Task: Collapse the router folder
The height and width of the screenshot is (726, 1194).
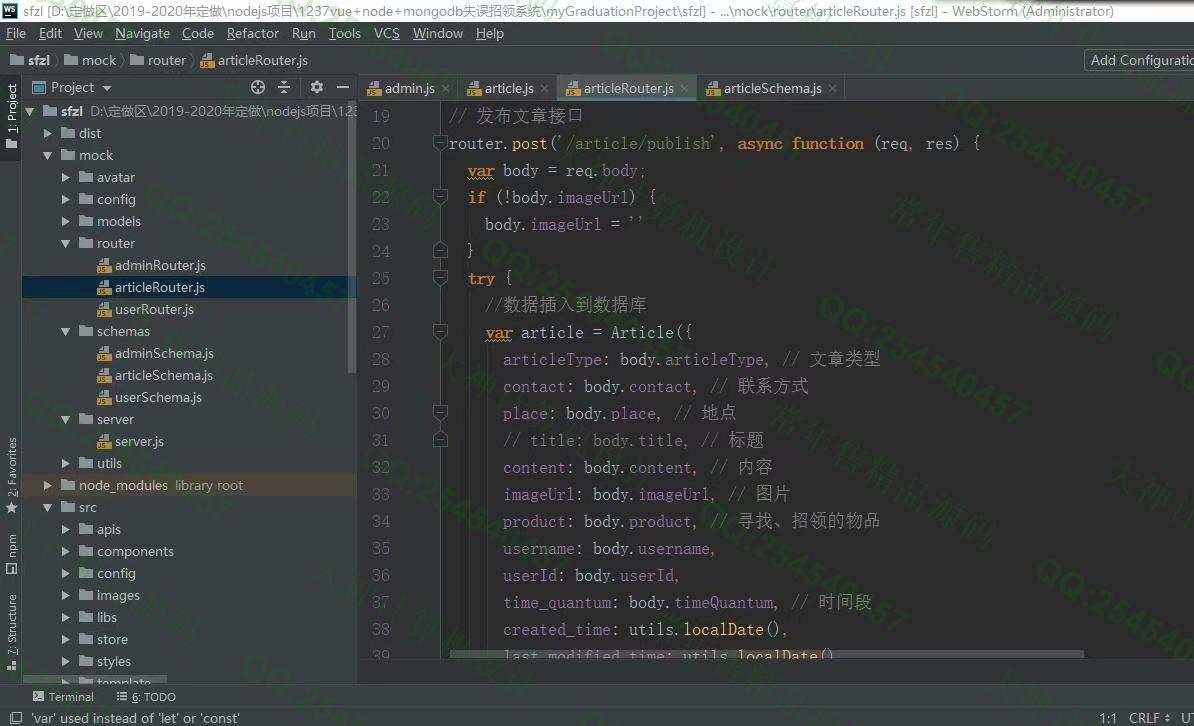Action: 65,244
